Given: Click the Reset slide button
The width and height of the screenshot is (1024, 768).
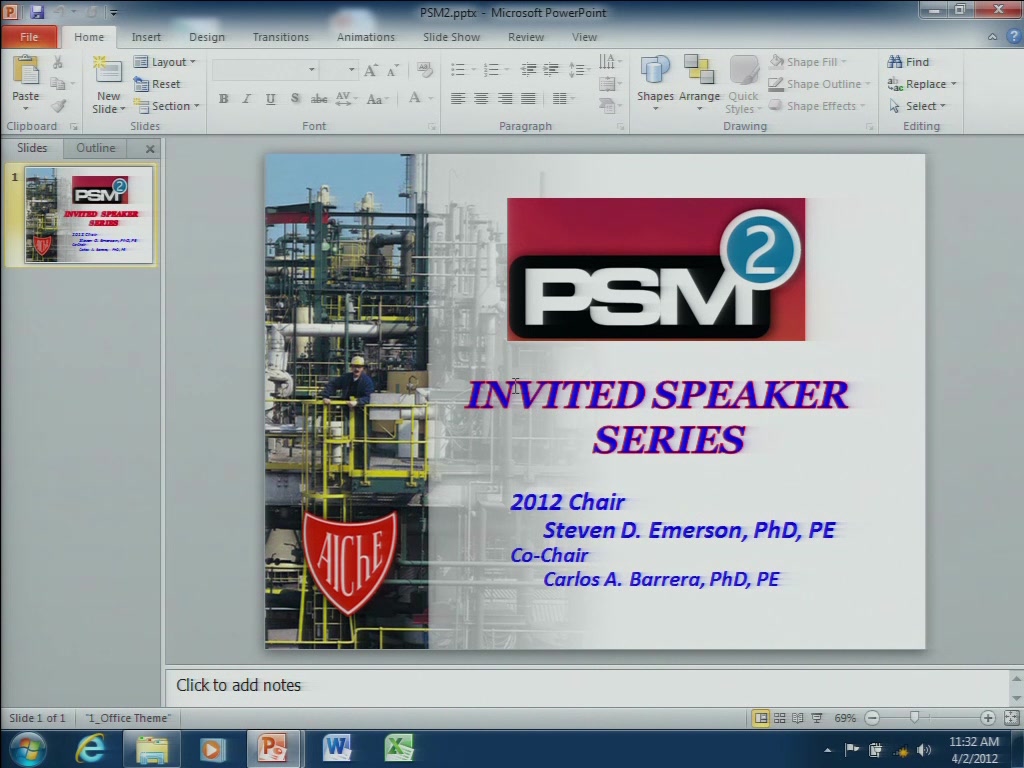Looking at the screenshot, I should click(157, 84).
